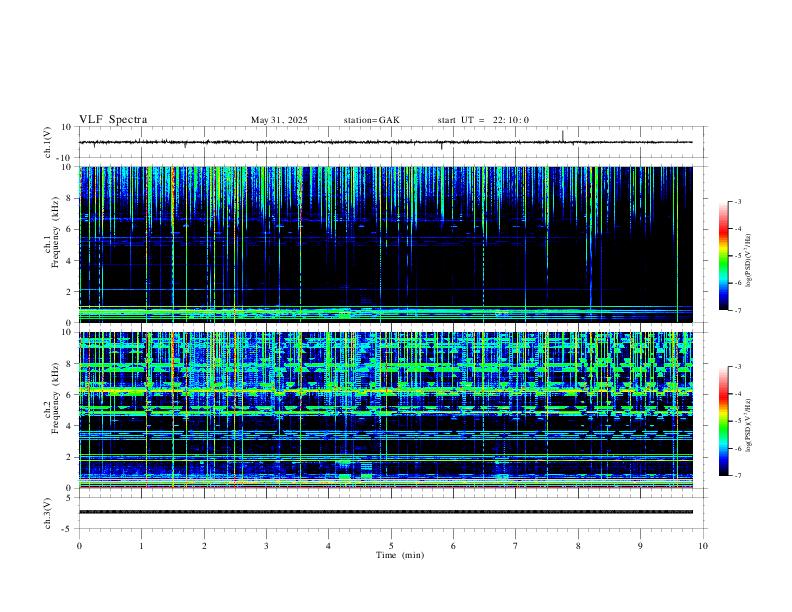Select the ch.1 spectrogram color bar
792x612 pixels.
[723, 256]
